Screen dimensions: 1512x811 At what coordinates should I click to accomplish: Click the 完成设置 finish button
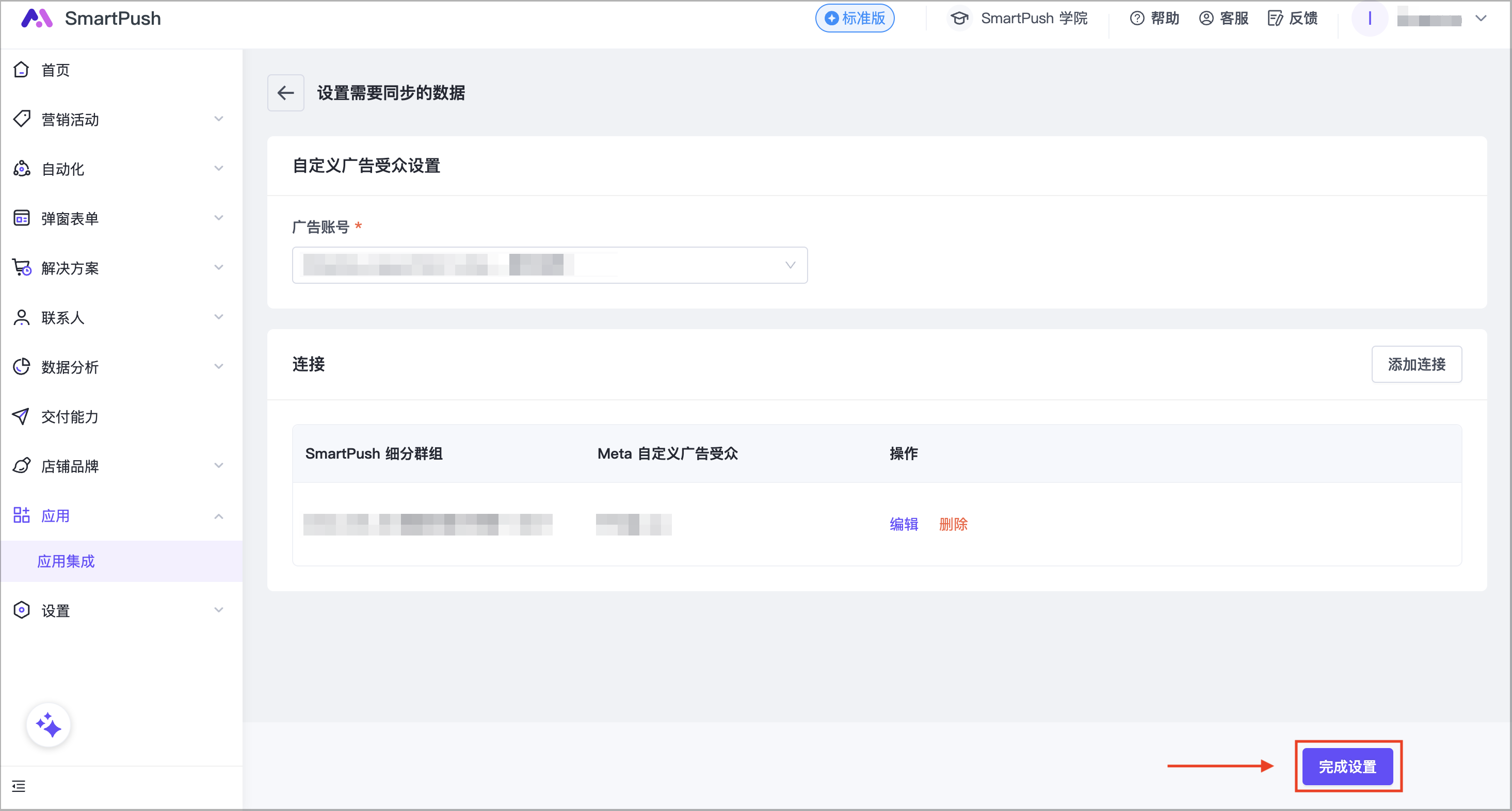coord(1348,767)
